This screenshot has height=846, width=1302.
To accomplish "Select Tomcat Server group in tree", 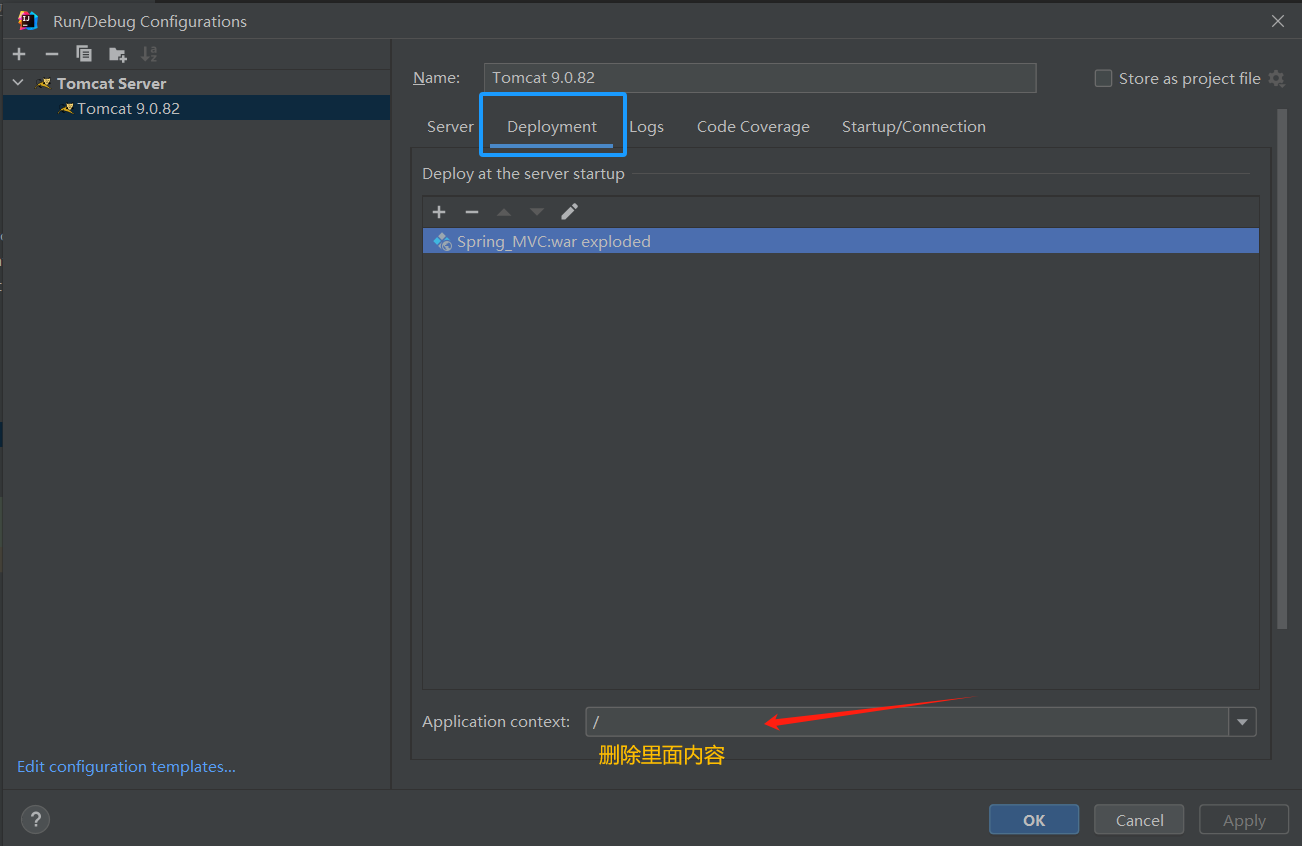I will pyautogui.click(x=111, y=83).
